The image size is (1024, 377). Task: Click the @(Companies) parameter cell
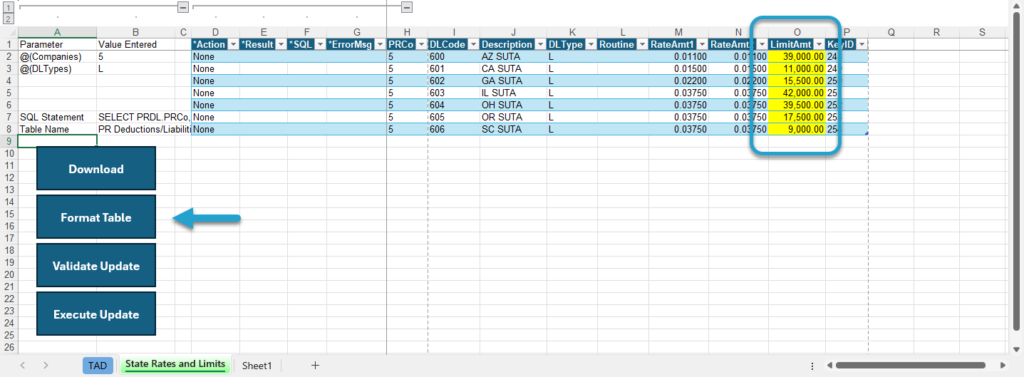click(x=57, y=57)
